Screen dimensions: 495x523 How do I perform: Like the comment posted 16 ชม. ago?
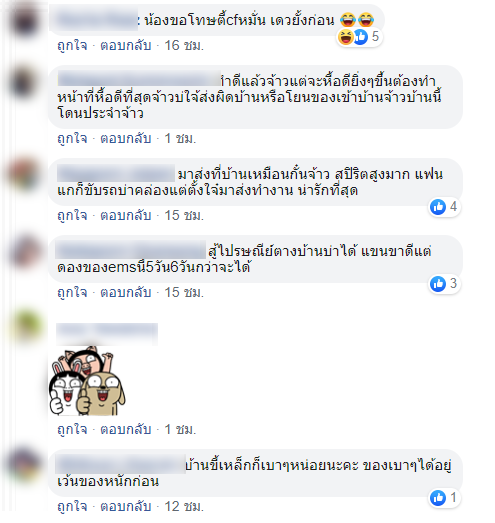click(x=72, y=45)
